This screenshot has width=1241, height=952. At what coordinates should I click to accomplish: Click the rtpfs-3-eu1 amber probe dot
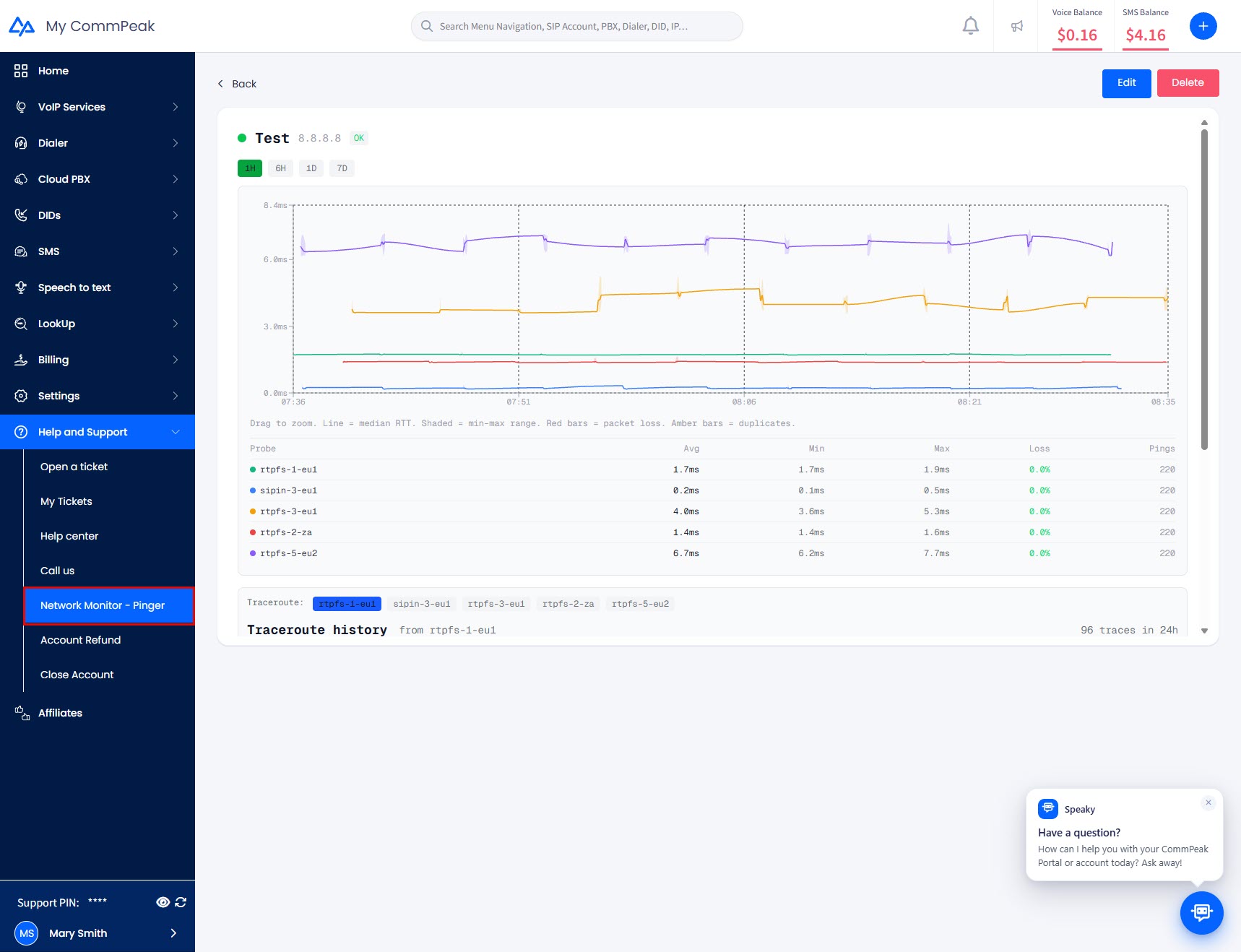pyautogui.click(x=253, y=511)
